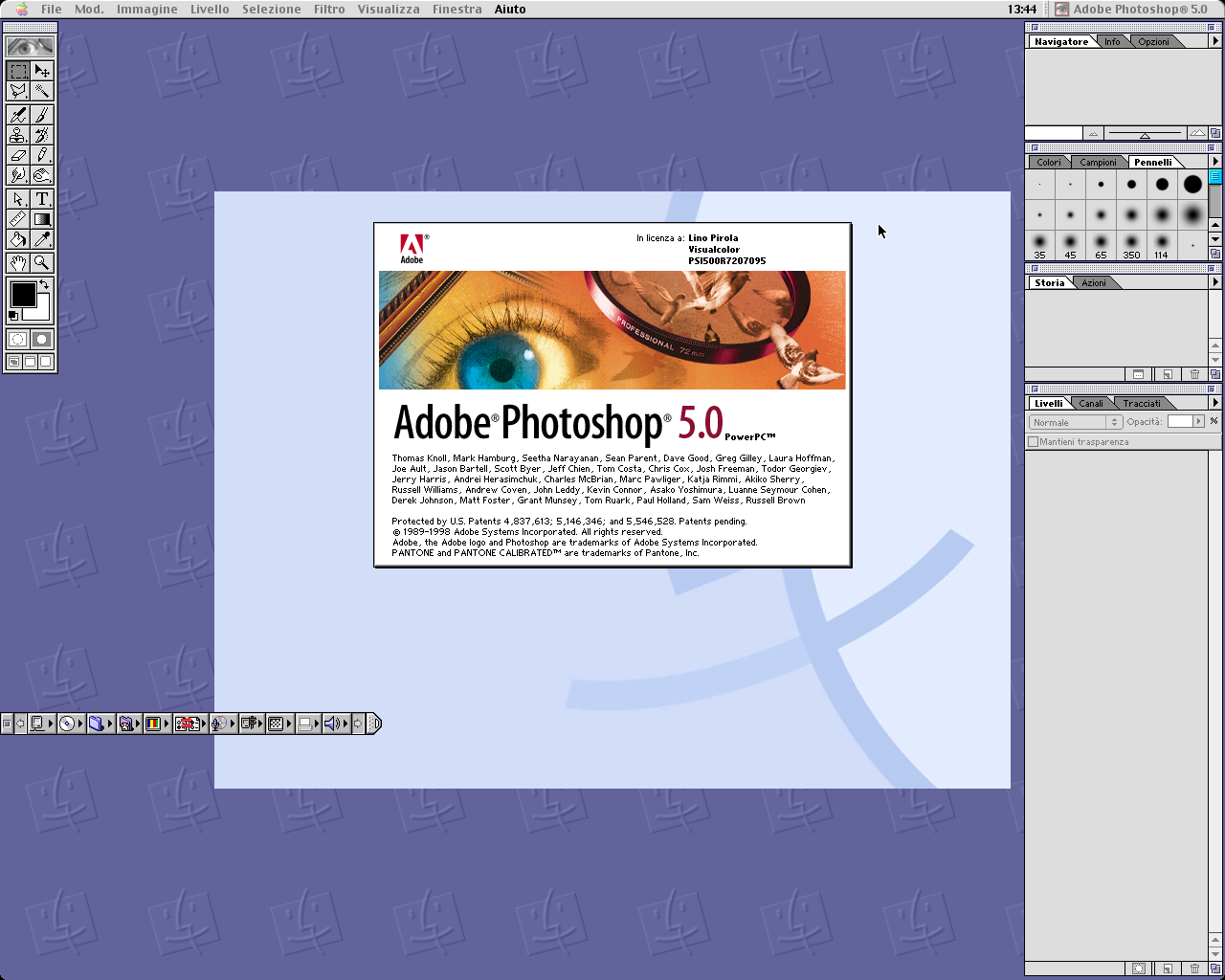Select the Hand tool
The width and height of the screenshot is (1225, 980).
point(18,262)
